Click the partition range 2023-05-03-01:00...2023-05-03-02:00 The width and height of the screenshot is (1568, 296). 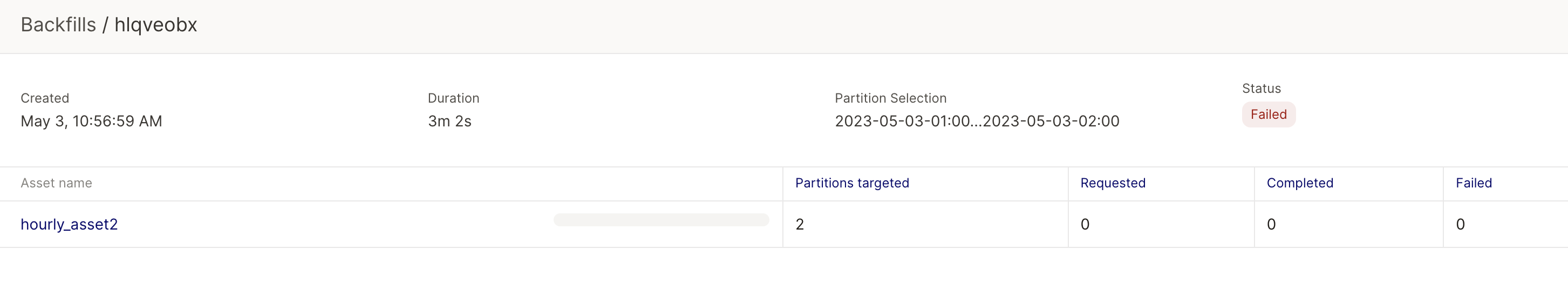977,121
